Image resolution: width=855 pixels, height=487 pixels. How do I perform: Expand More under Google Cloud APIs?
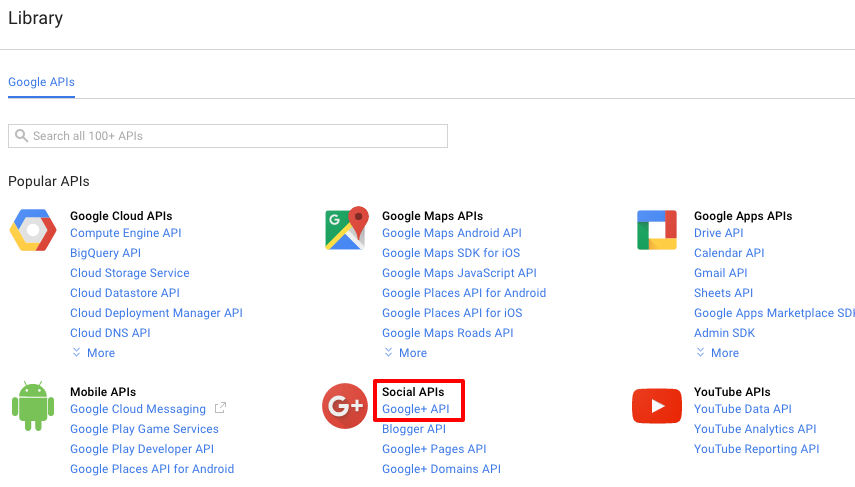(x=93, y=353)
